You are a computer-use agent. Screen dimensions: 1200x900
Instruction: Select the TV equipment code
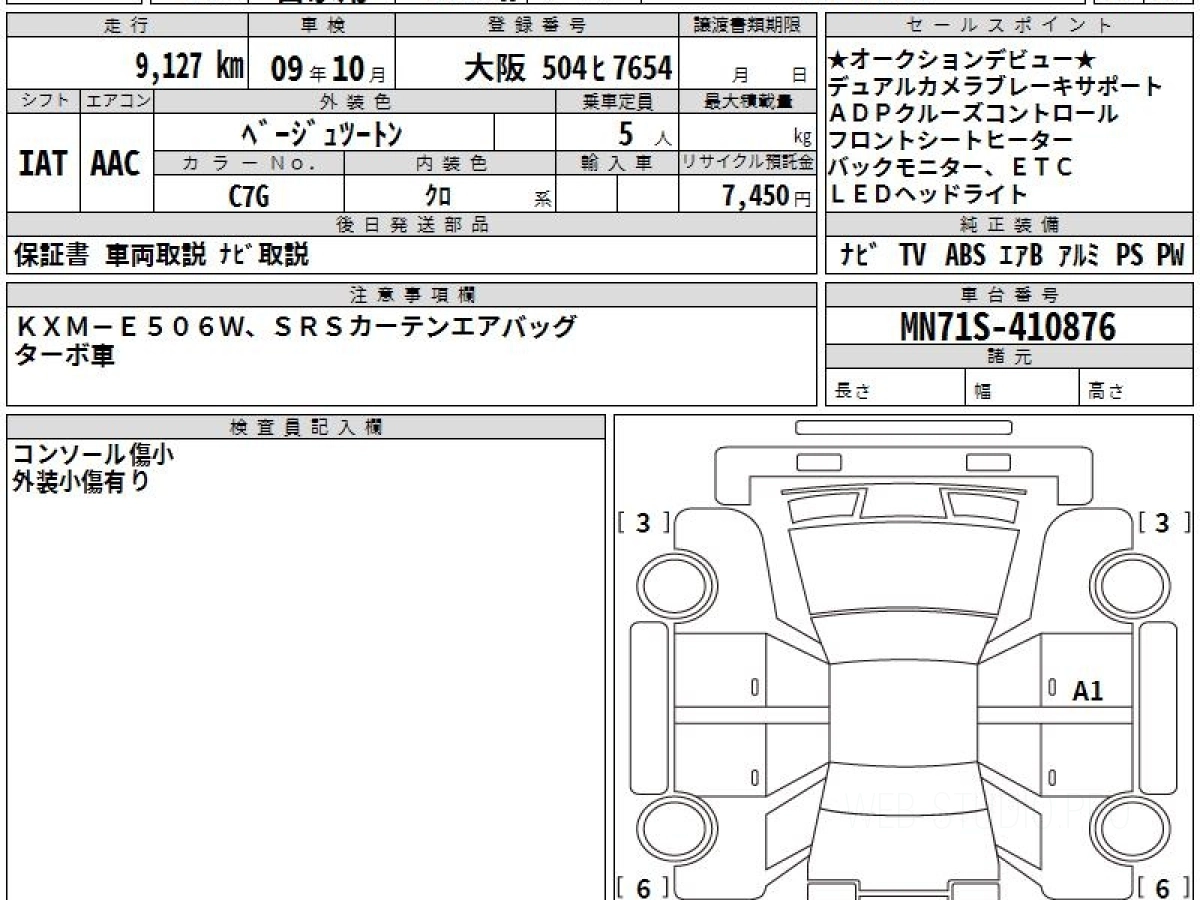(x=912, y=255)
